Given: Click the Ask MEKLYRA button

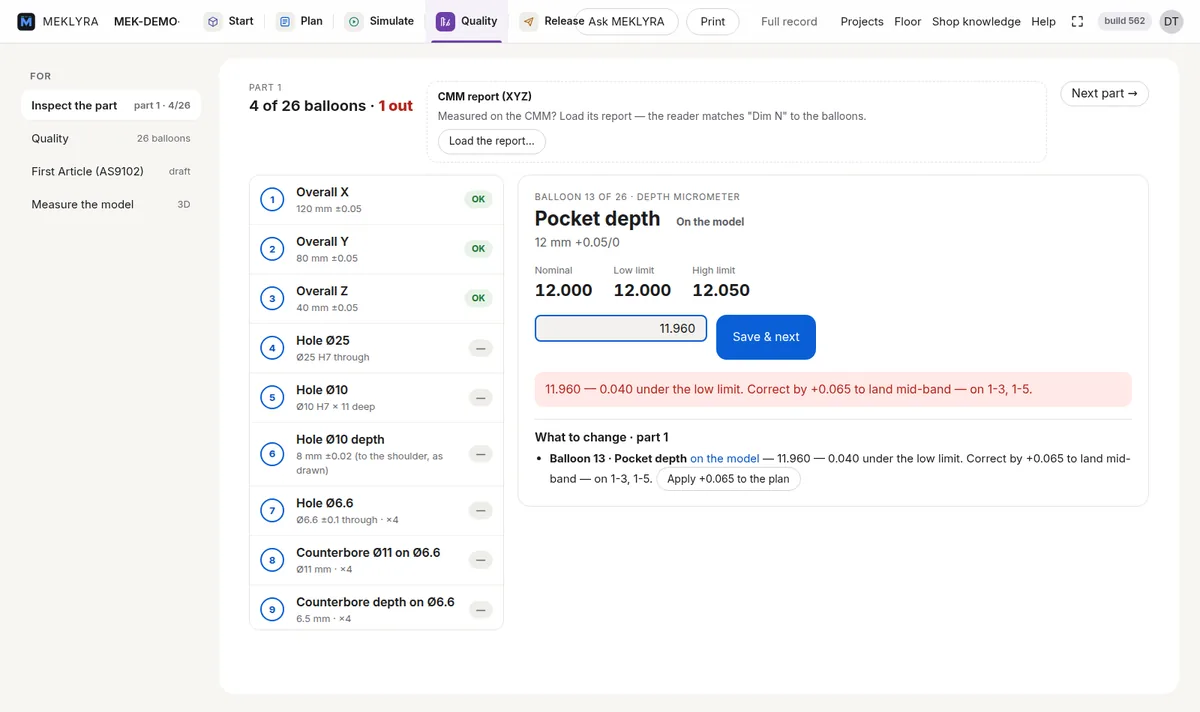Looking at the screenshot, I should coord(626,21).
